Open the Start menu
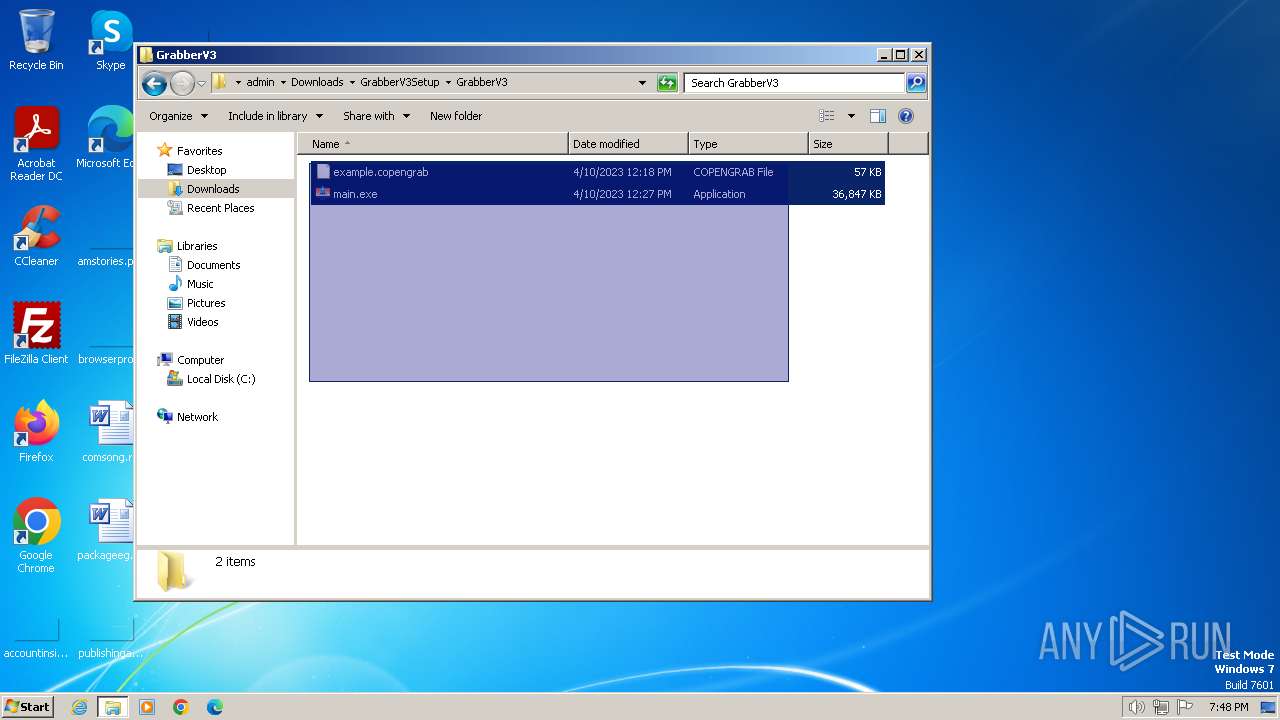1280x720 pixels. coord(28,707)
